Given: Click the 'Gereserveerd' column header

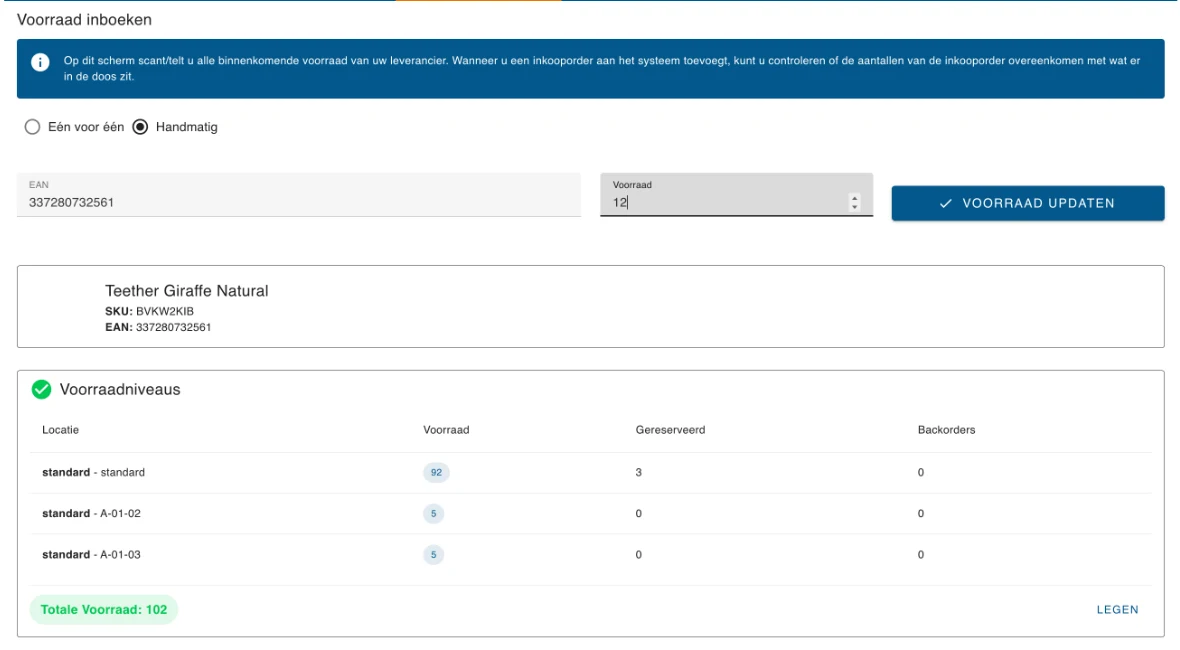Looking at the screenshot, I should (x=671, y=430).
